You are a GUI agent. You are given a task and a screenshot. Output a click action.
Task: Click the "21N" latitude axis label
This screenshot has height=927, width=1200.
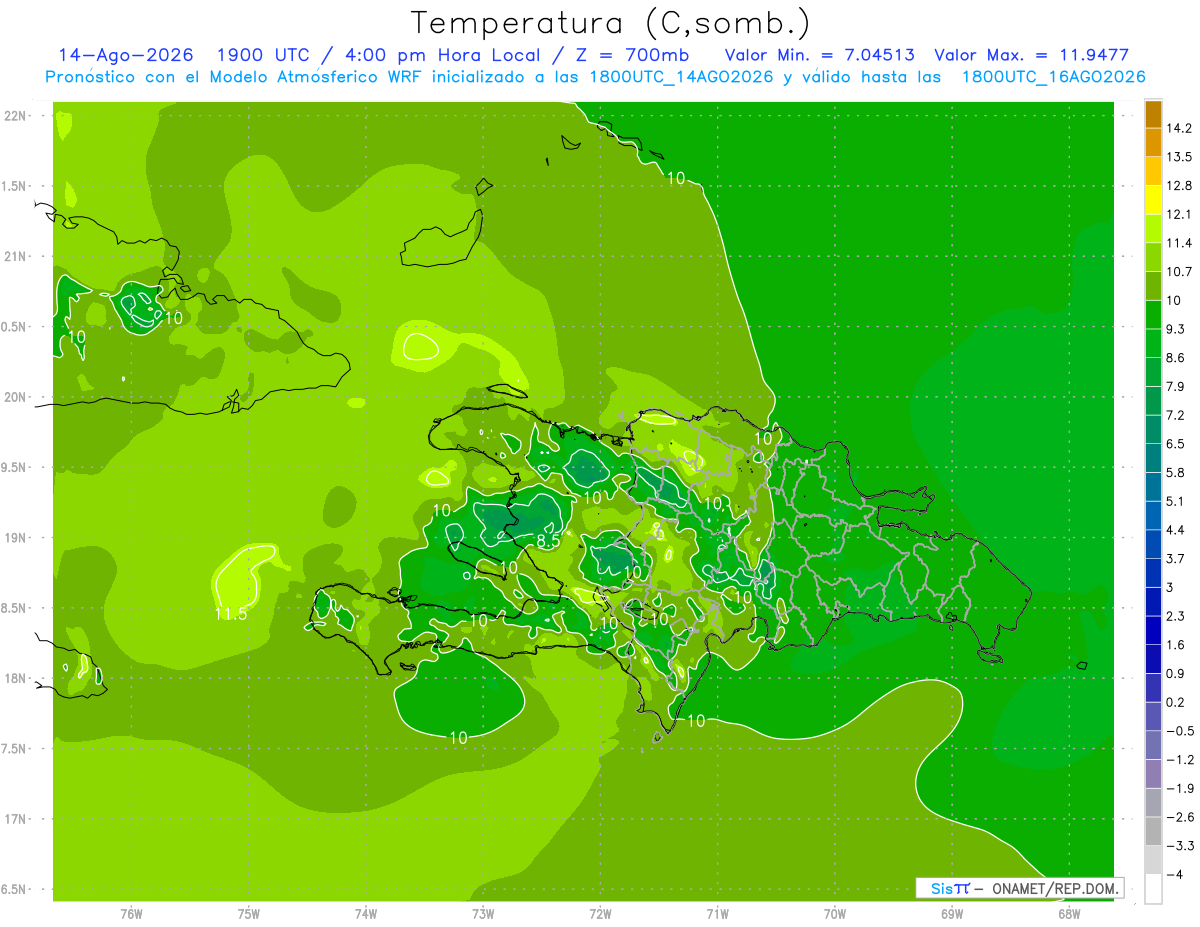(15, 256)
